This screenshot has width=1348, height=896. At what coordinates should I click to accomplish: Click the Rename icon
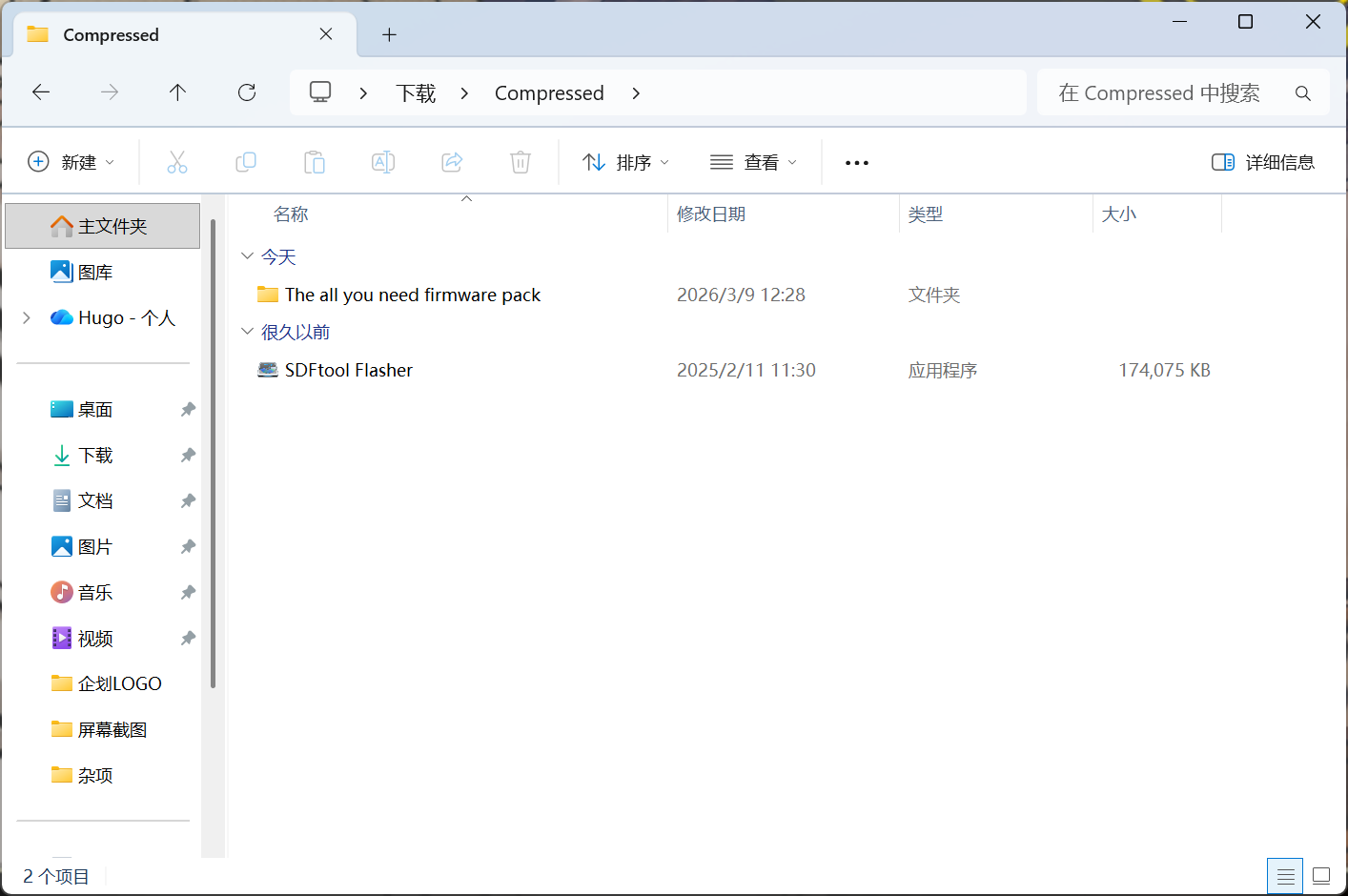tap(383, 162)
